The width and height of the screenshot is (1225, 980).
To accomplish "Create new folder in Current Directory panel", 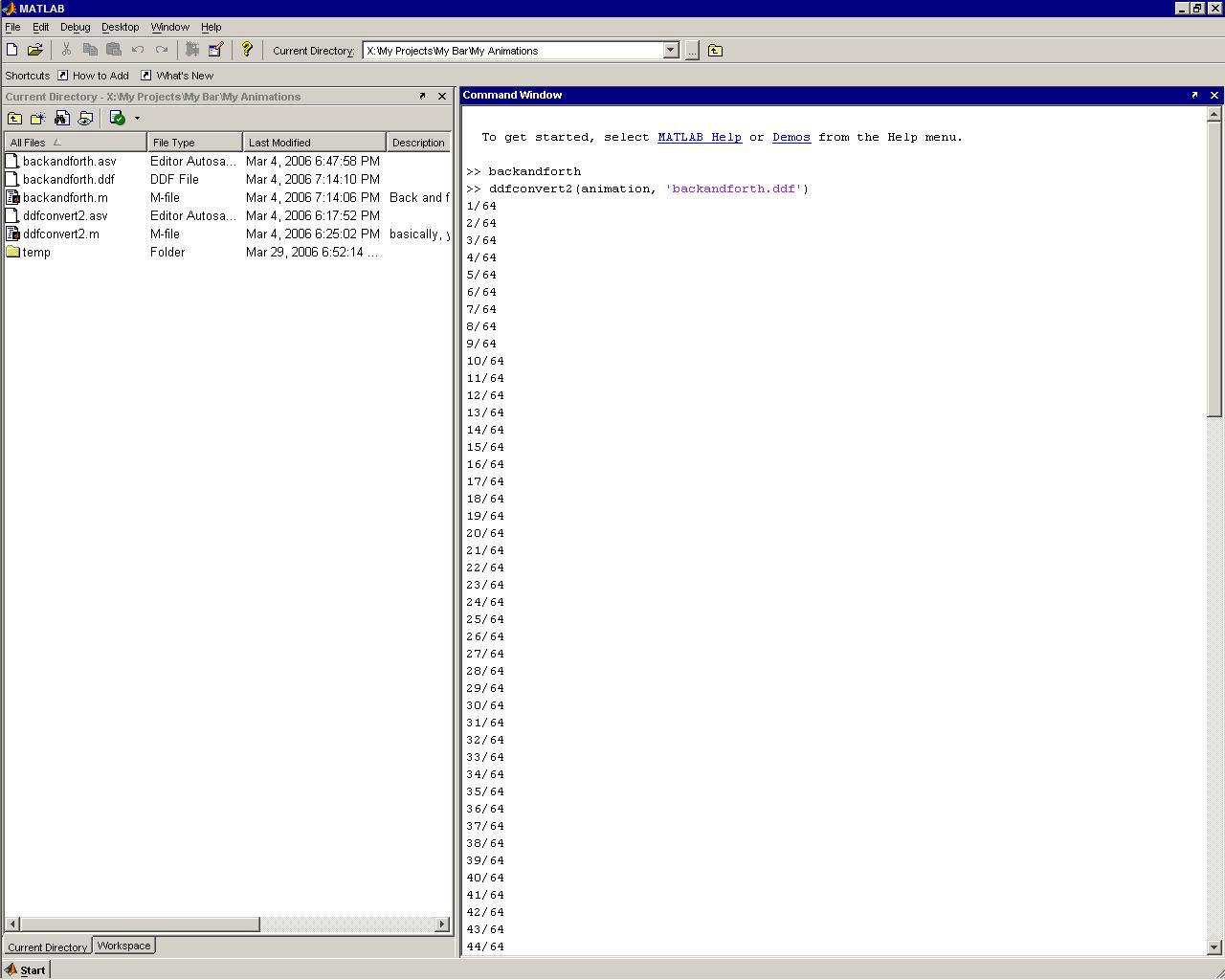I will coord(38,118).
